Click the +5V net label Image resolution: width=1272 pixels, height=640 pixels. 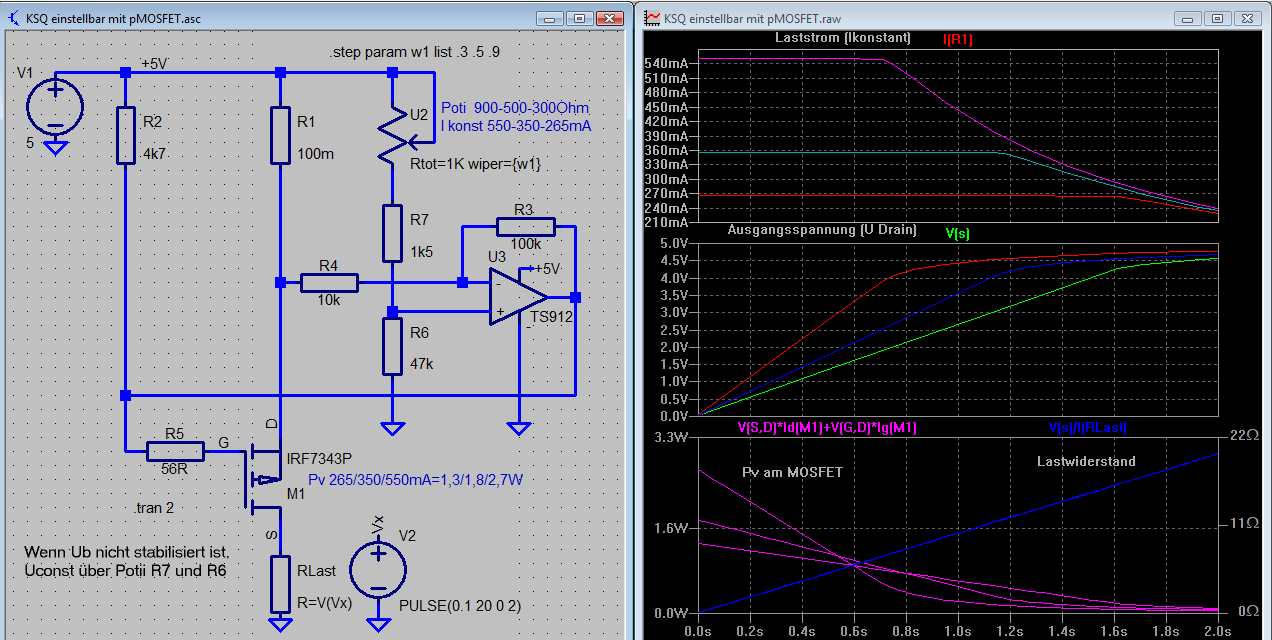pyautogui.click(x=155, y=63)
